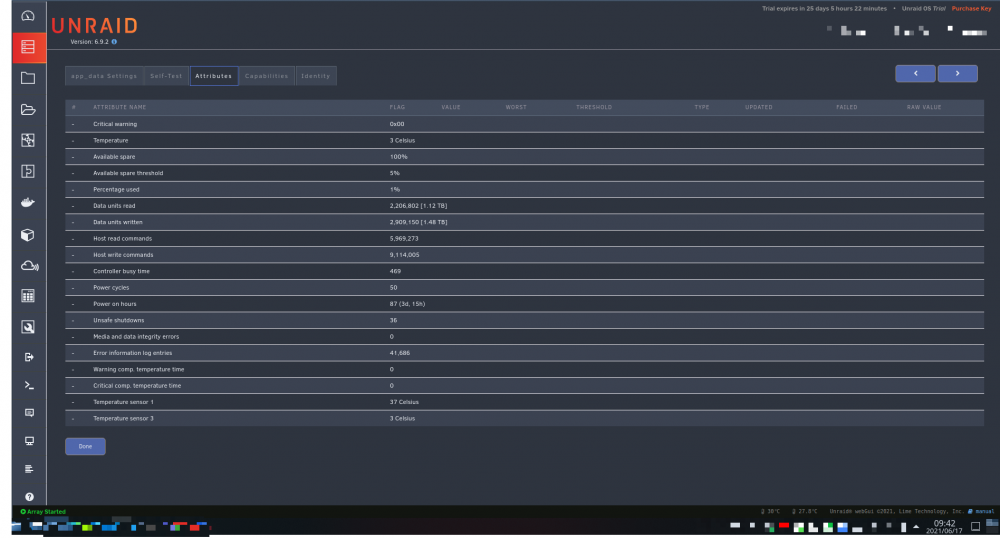1000x538 pixels.
Task: Open the Users open-folder icon in sidebar
Action: (28, 110)
